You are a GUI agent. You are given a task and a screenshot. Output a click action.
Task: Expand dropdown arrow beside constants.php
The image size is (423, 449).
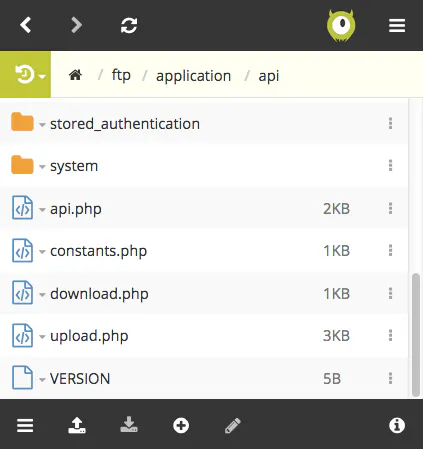click(42, 252)
